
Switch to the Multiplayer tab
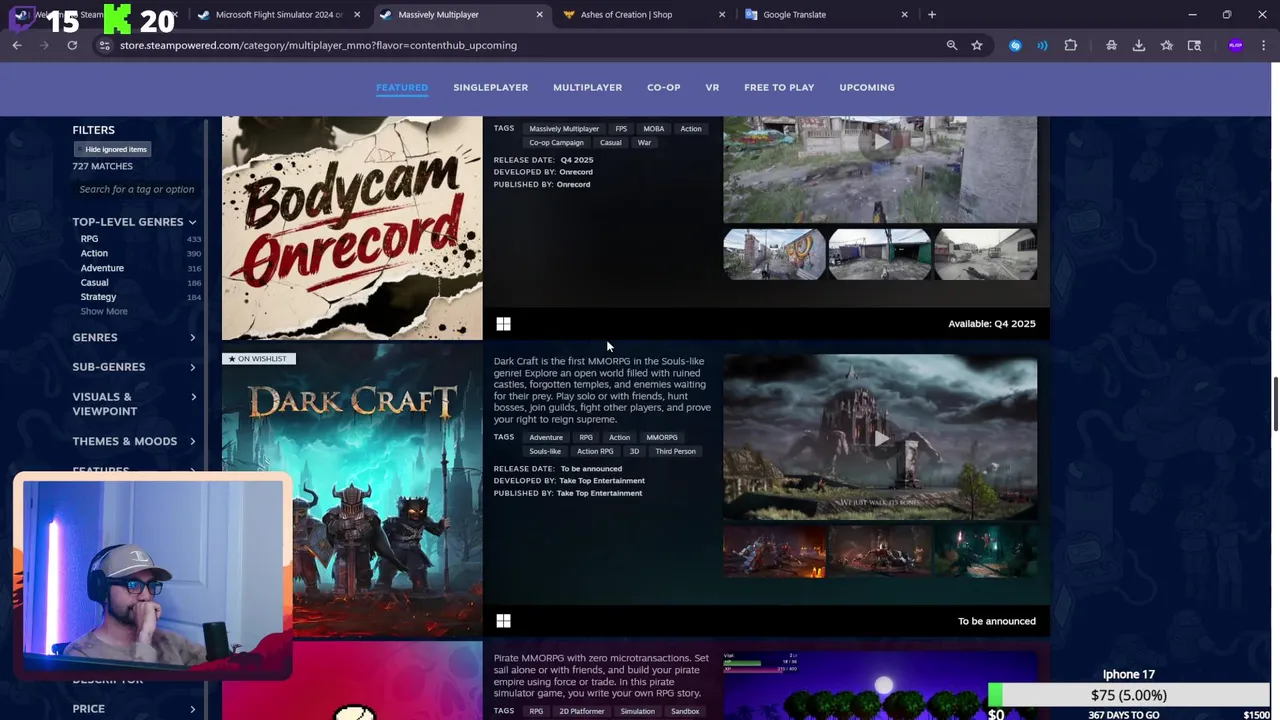click(587, 87)
